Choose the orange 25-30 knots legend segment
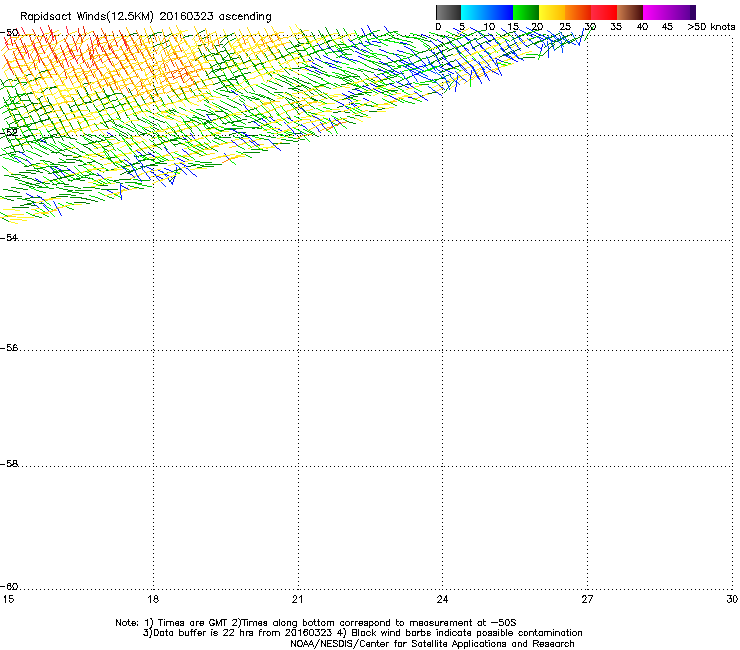Screen dimensions: 740x650 coord(578,12)
